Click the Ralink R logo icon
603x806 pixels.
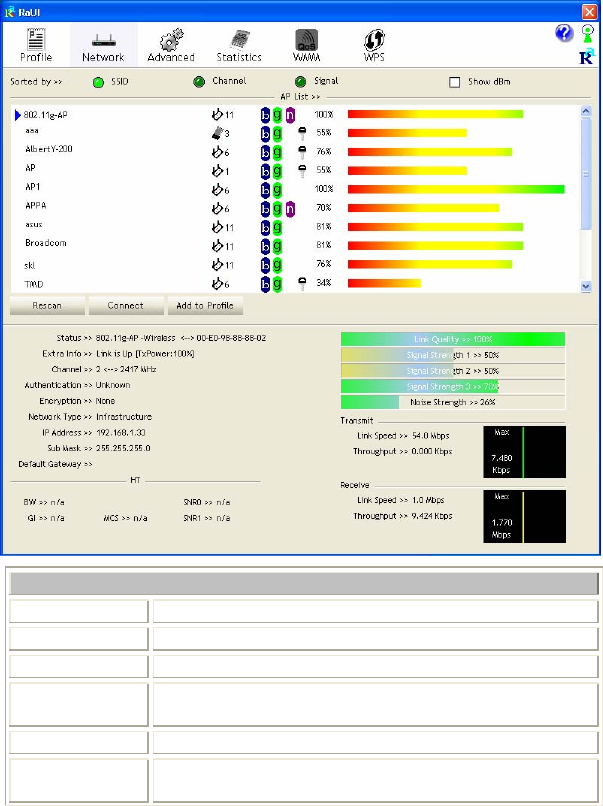click(587, 56)
